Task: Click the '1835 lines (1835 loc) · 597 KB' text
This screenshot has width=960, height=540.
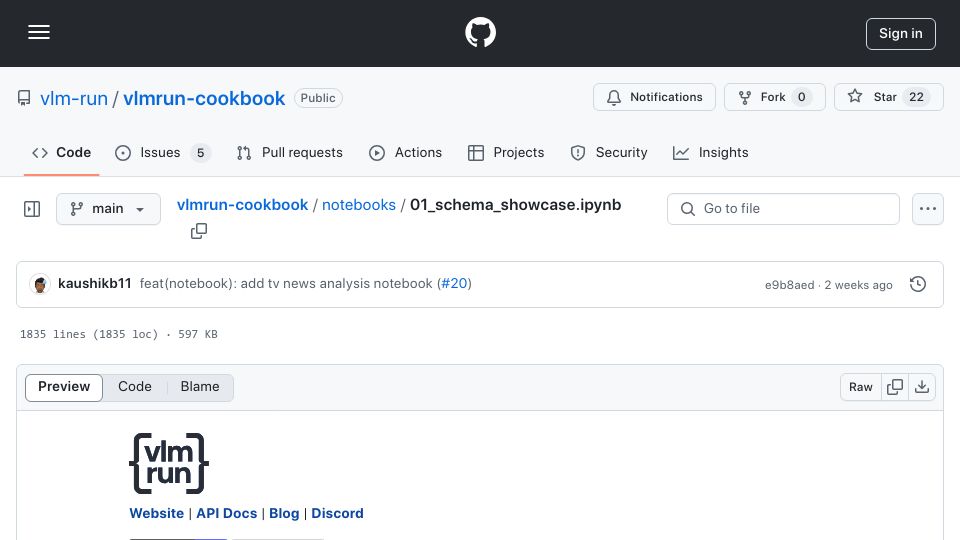Action: tap(119, 334)
